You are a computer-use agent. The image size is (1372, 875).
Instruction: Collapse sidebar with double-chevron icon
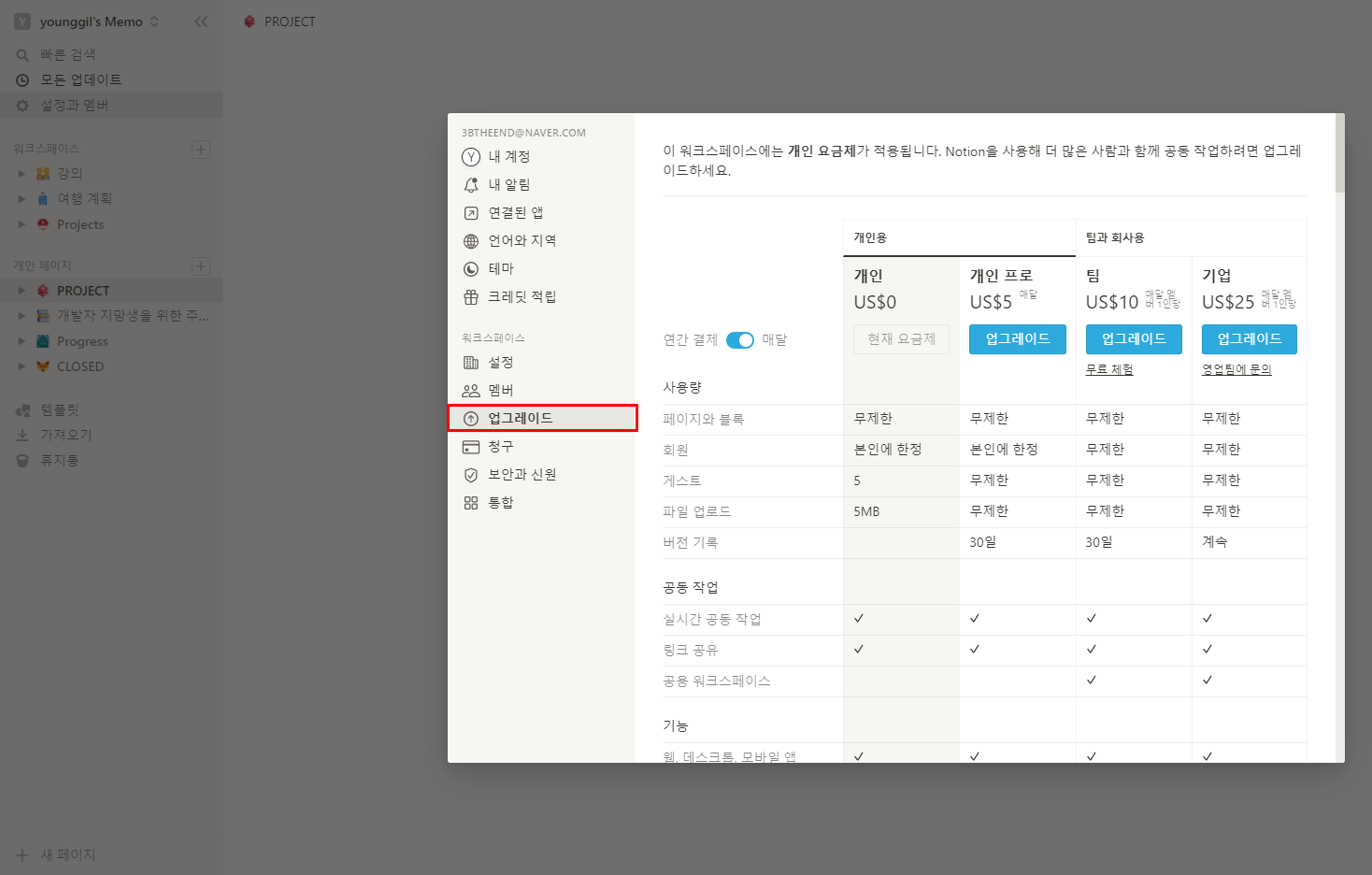[x=201, y=22]
